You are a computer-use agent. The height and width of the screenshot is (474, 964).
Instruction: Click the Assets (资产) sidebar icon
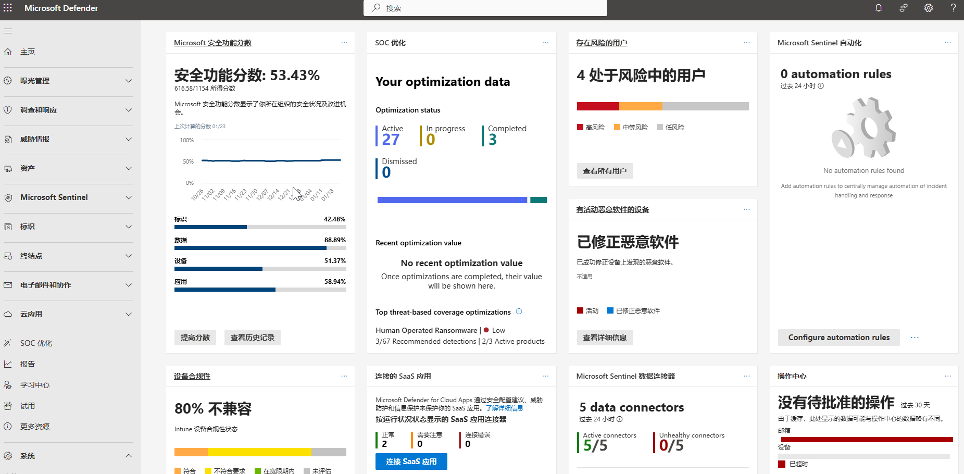point(8,168)
